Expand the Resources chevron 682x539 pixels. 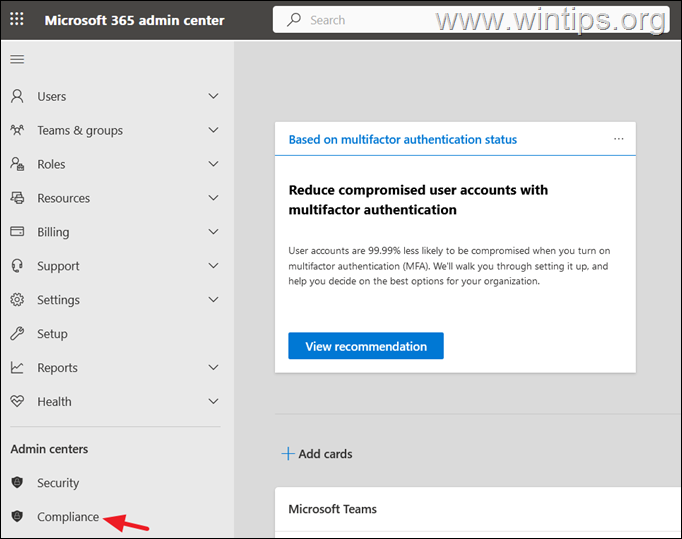point(213,198)
